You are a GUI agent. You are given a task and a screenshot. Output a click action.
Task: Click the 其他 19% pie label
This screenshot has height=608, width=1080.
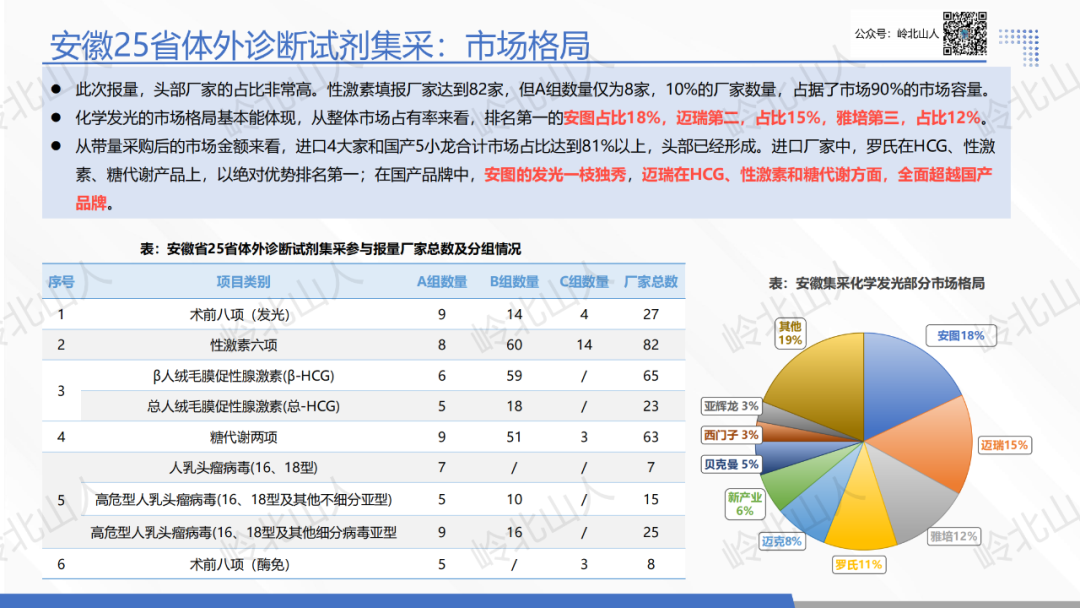(x=789, y=333)
